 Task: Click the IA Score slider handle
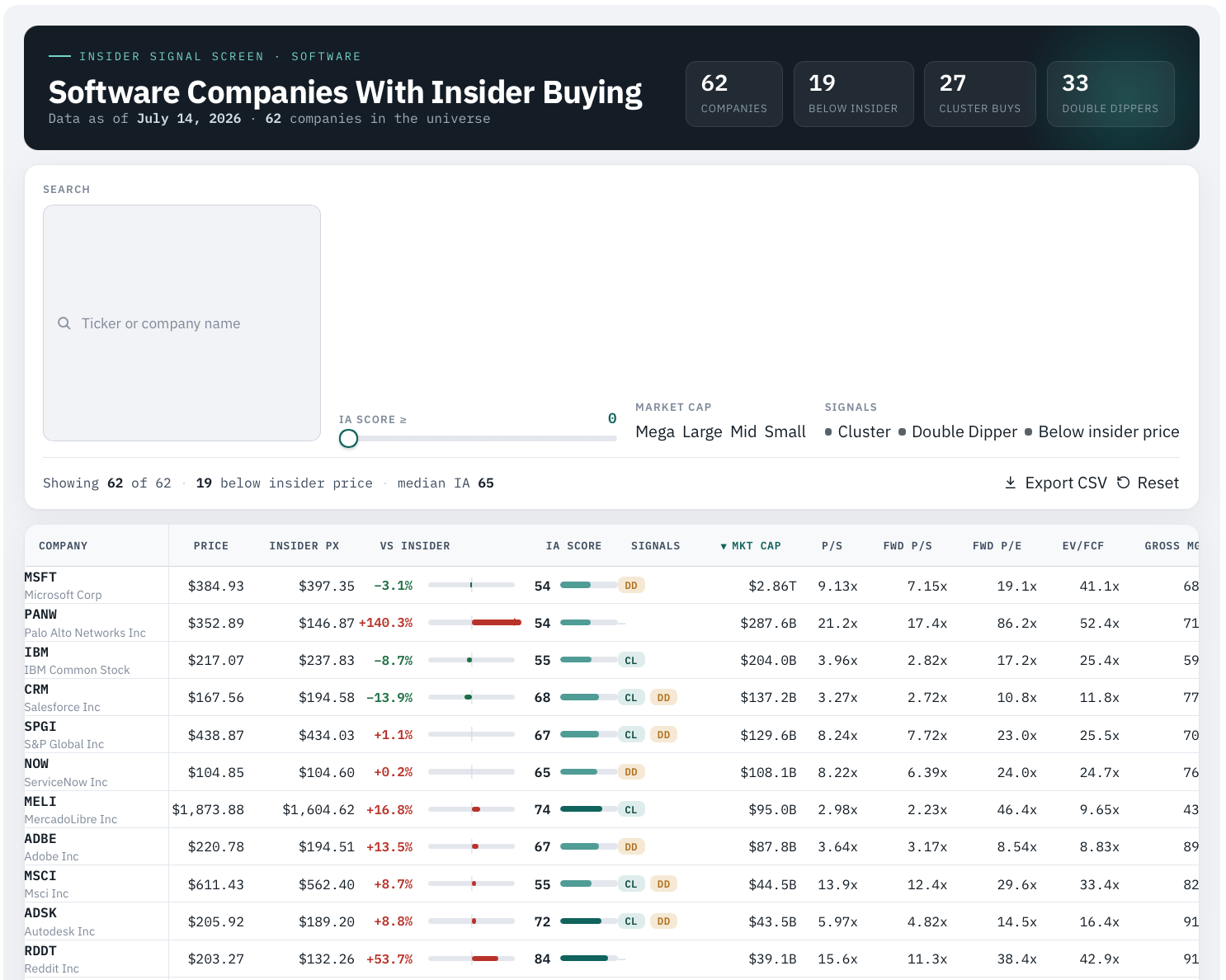348,438
